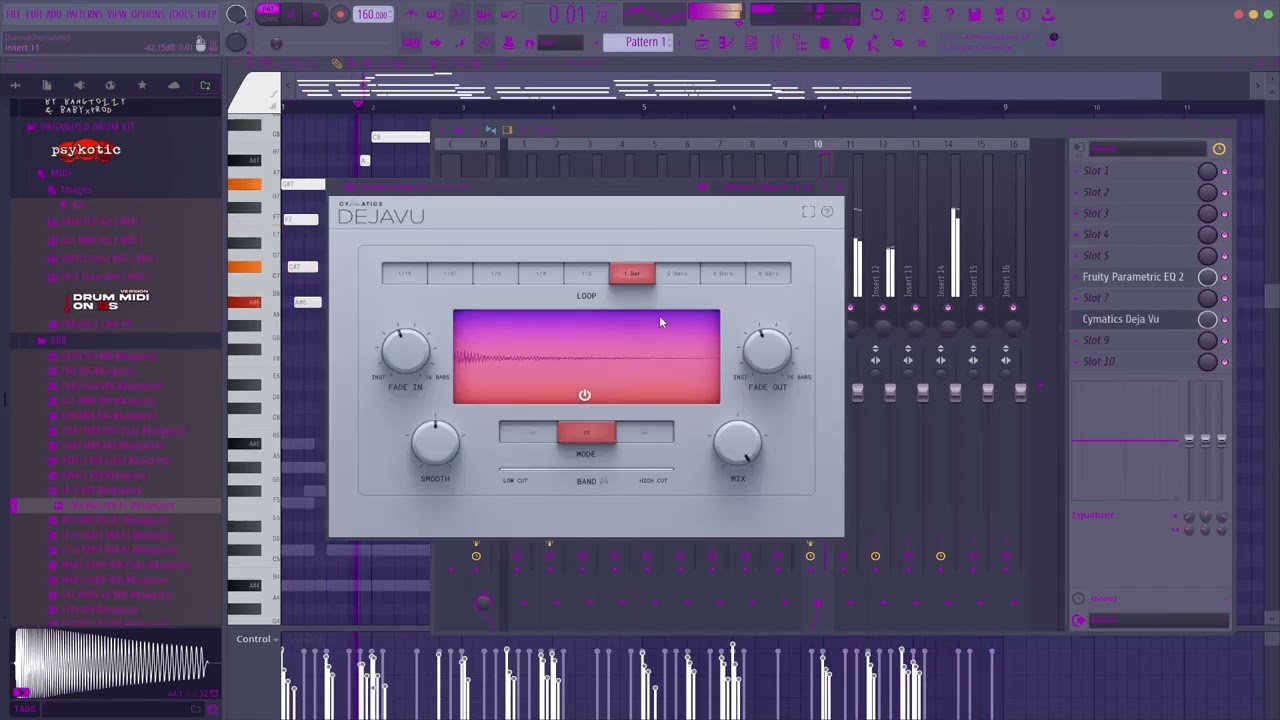The image size is (1280, 720).
Task: Toggle the Deja Vu power button on the waveform
Action: [585, 395]
